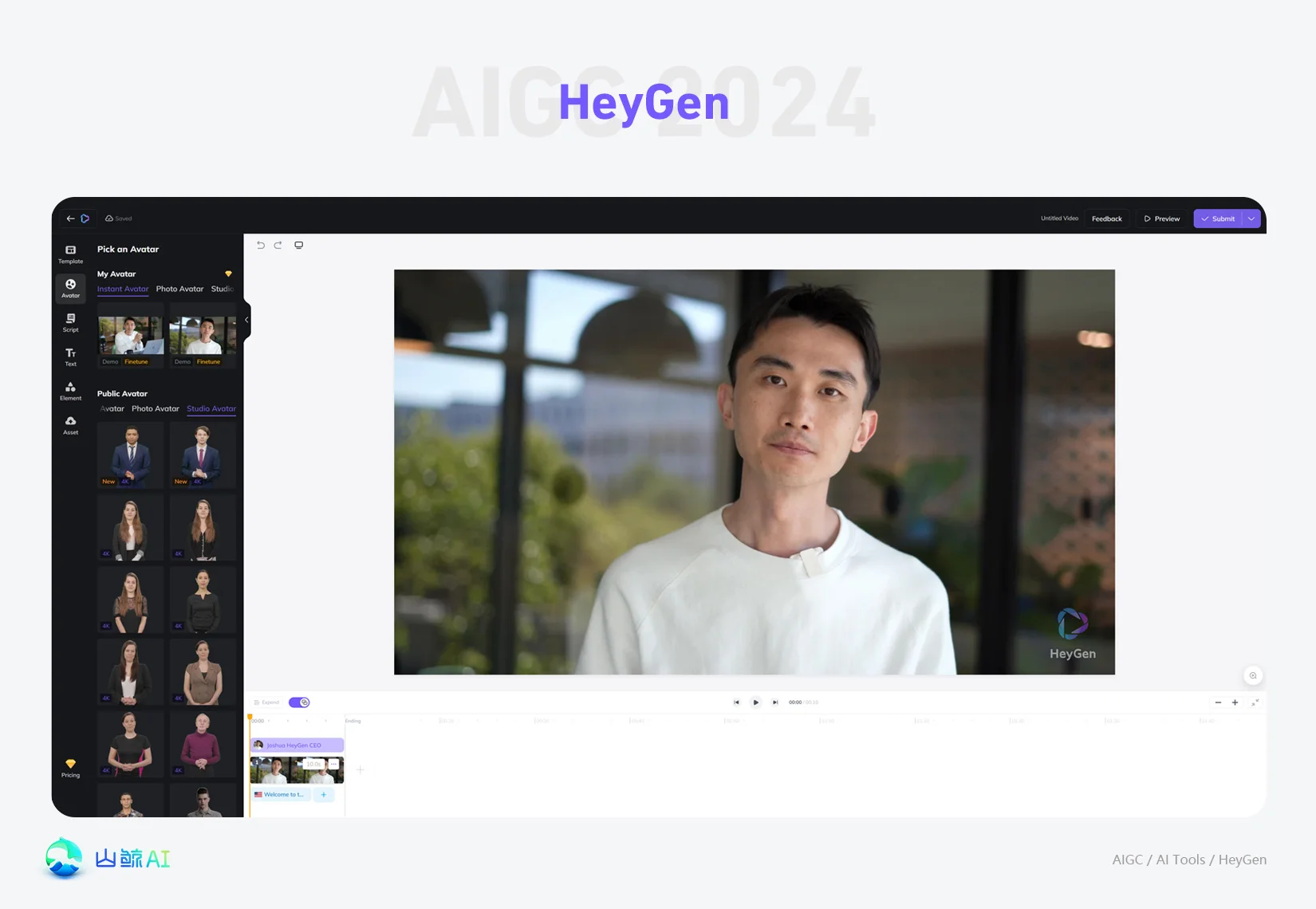This screenshot has width=1316, height=909.
Task: Select first instant avatar with laptop thumbnail
Action: [x=131, y=335]
